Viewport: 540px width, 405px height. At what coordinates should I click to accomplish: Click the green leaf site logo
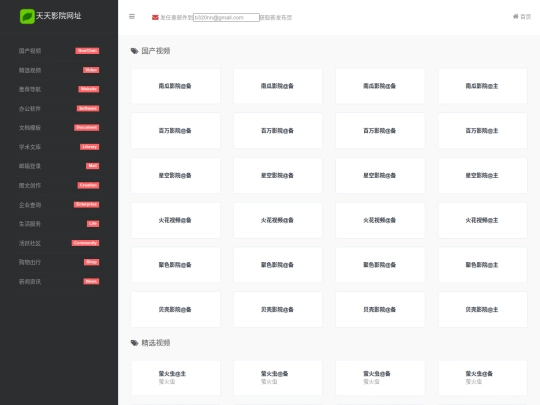(27, 16)
